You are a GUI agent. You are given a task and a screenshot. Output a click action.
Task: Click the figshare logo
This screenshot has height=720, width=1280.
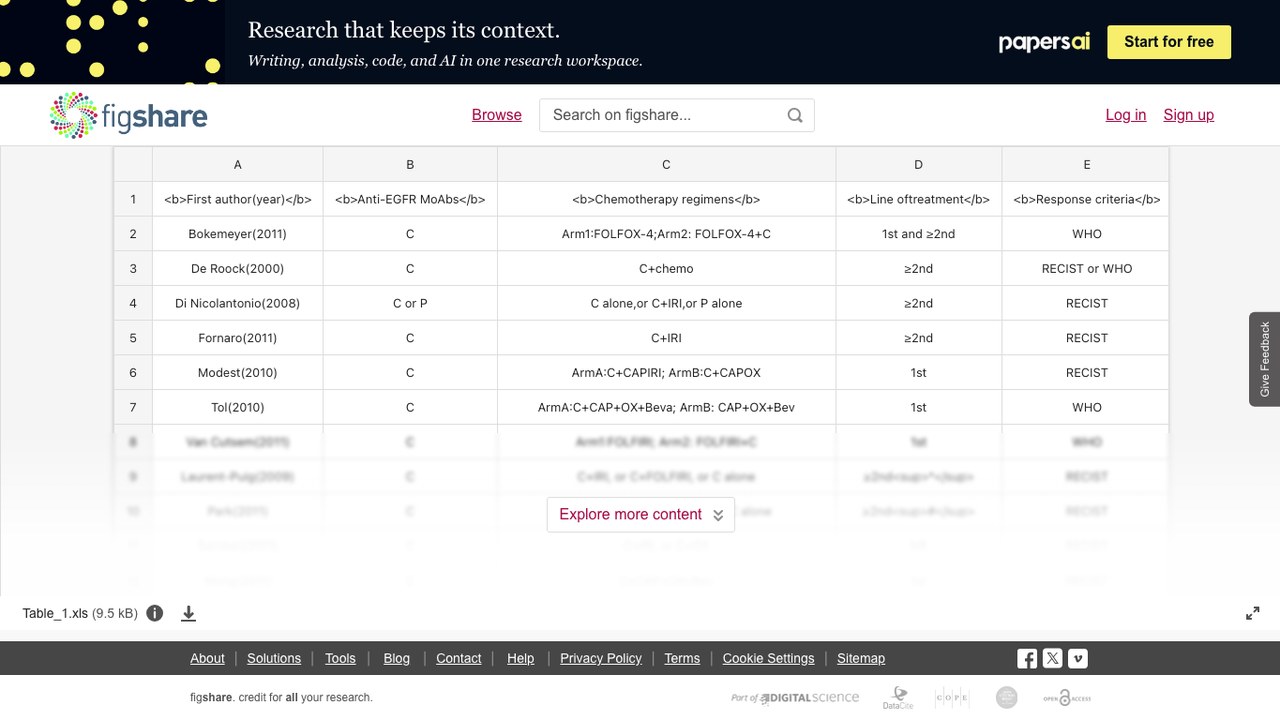point(128,115)
